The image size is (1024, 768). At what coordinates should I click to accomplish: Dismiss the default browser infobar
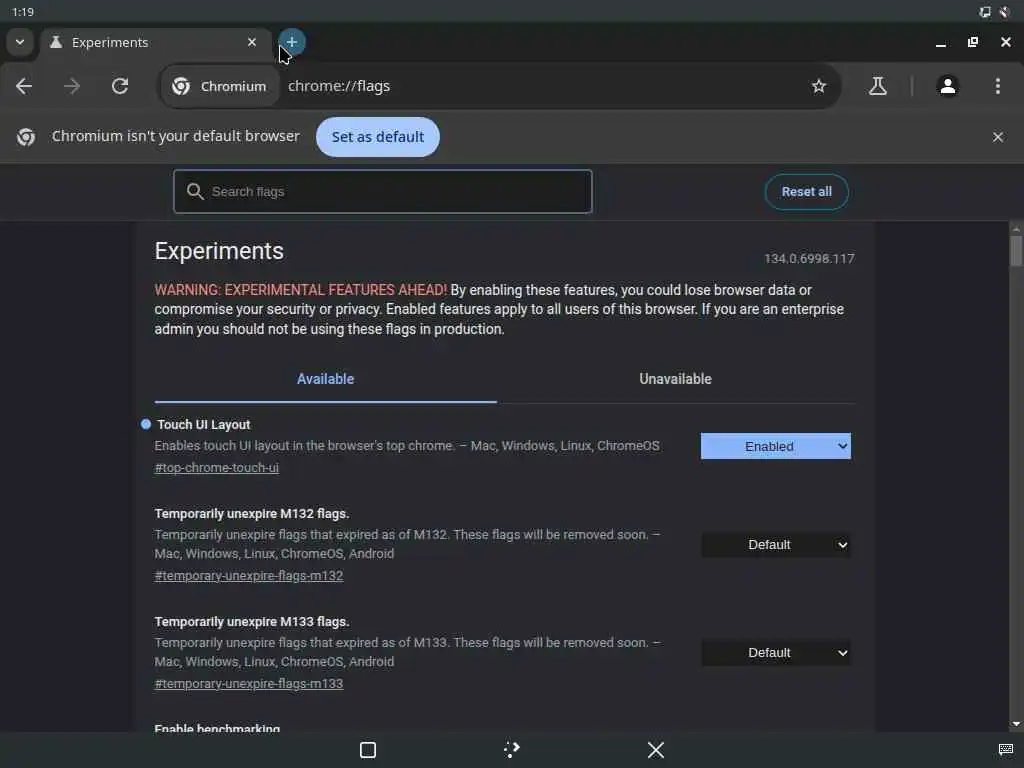tap(997, 137)
